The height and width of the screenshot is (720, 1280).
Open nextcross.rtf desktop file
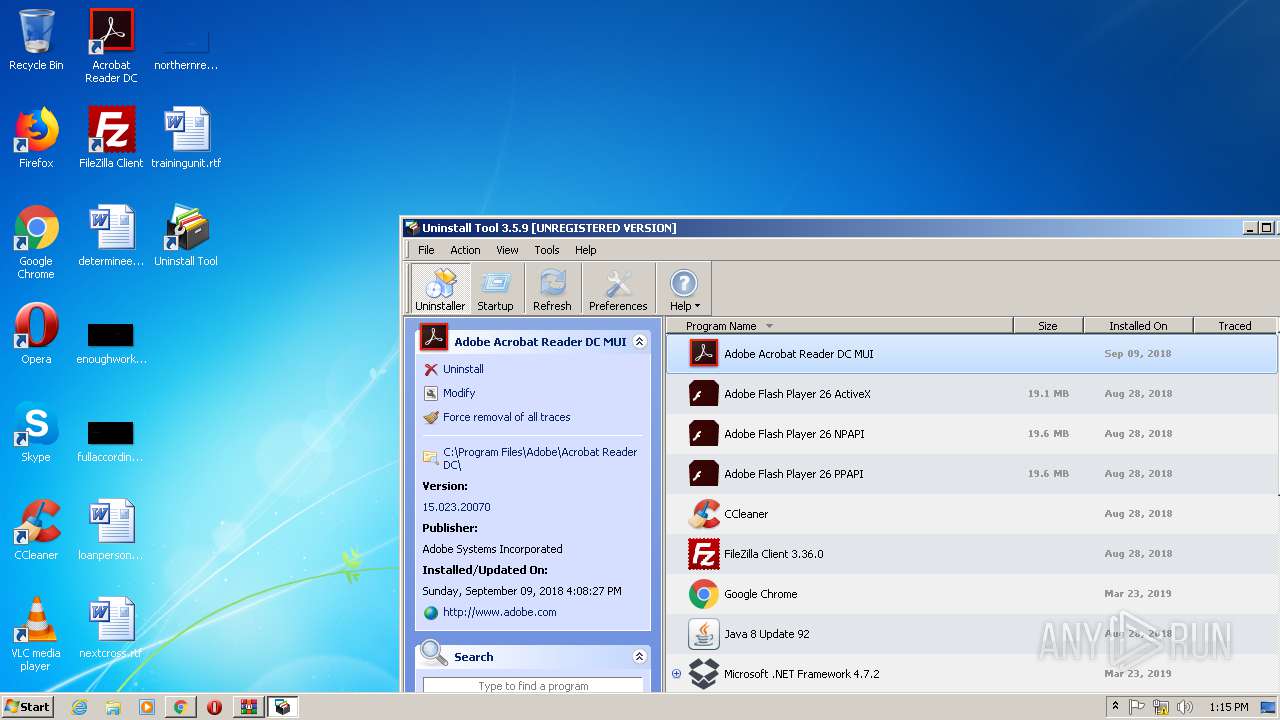tap(111, 628)
